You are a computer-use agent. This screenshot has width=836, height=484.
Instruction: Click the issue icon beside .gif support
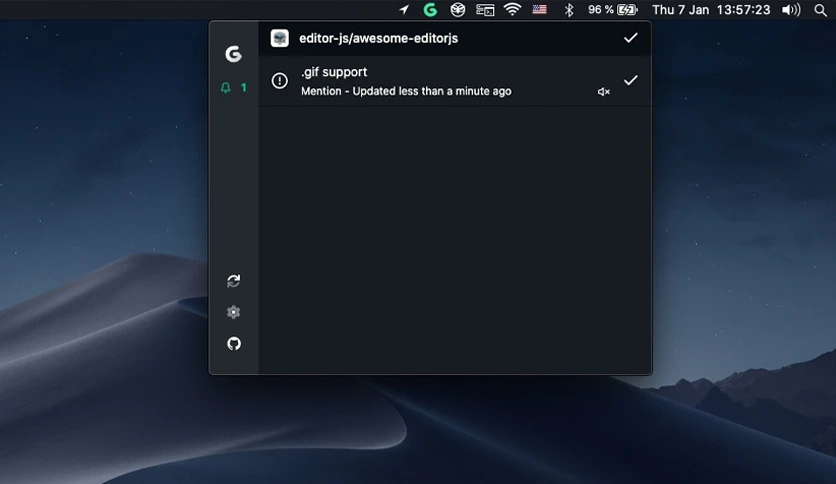point(279,80)
